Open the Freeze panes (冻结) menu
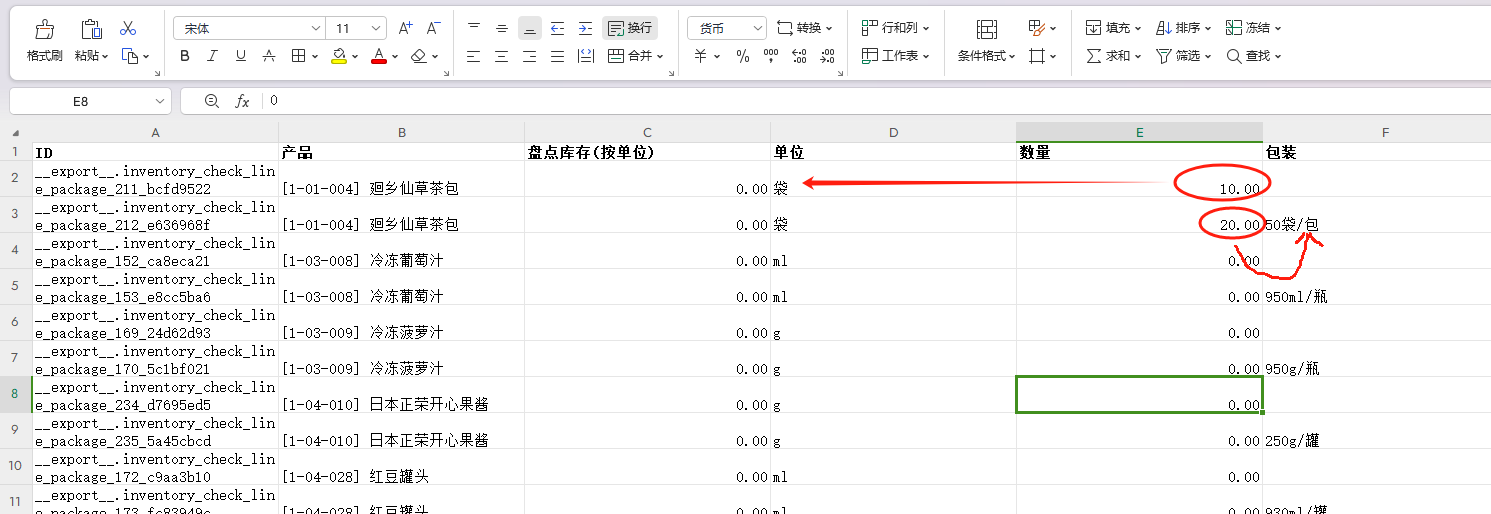The width and height of the screenshot is (1491, 514). (x=1254, y=28)
